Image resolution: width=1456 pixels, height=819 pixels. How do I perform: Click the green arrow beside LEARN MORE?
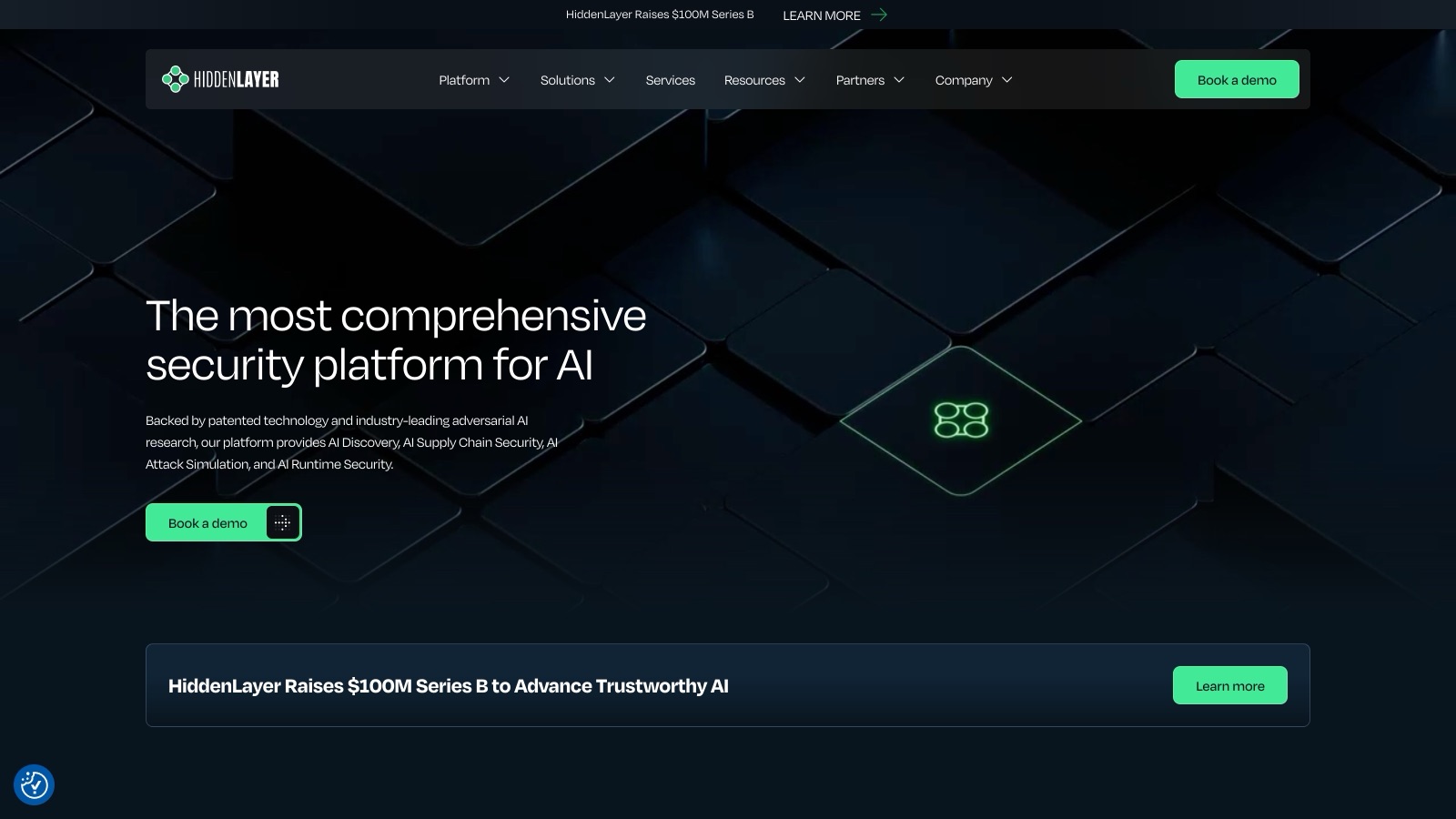point(879,15)
